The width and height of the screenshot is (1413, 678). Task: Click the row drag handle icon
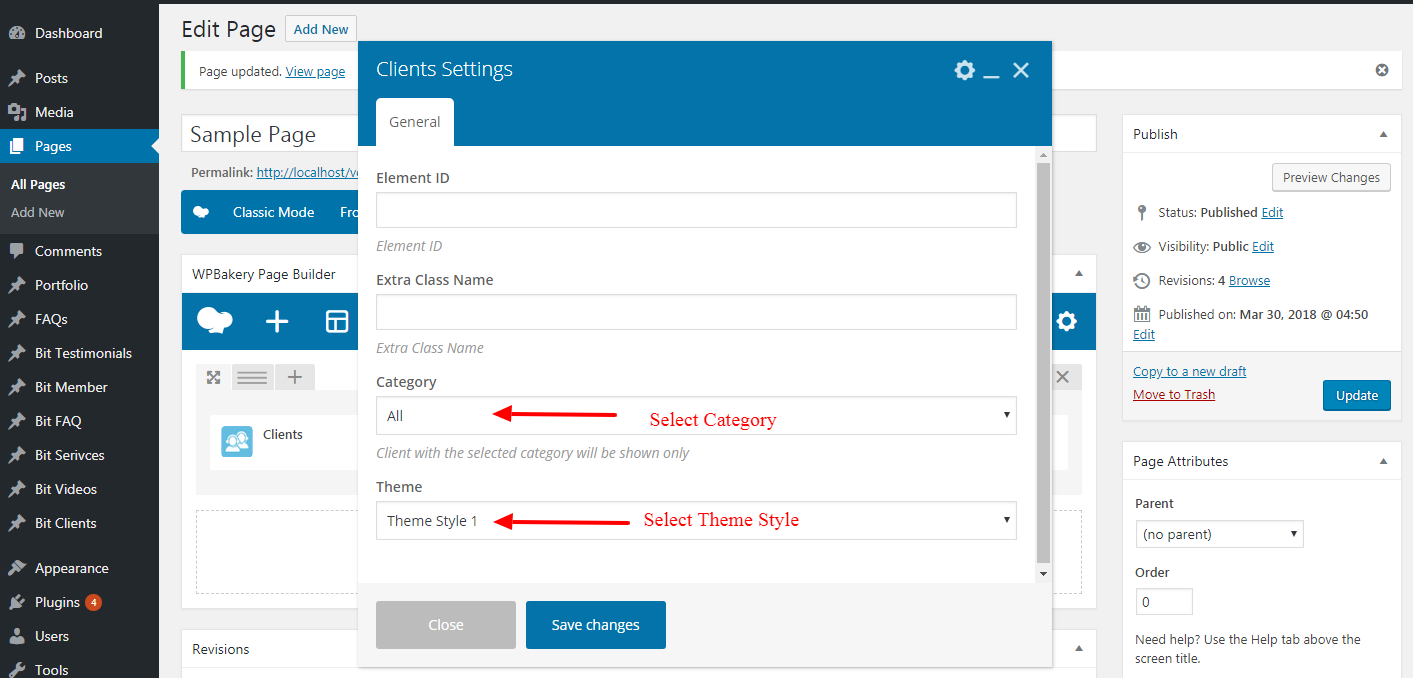pyautogui.click(x=252, y=377)
